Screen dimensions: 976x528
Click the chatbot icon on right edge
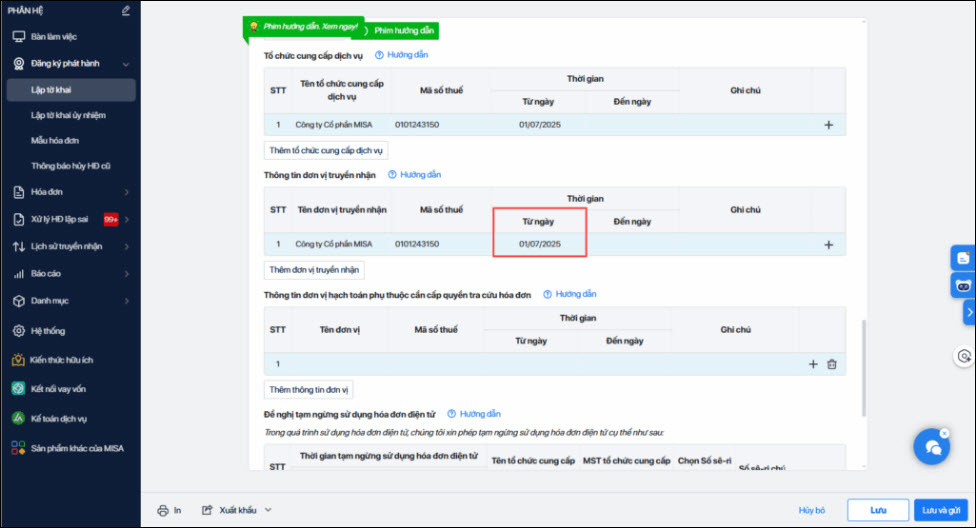pos(963,286)
